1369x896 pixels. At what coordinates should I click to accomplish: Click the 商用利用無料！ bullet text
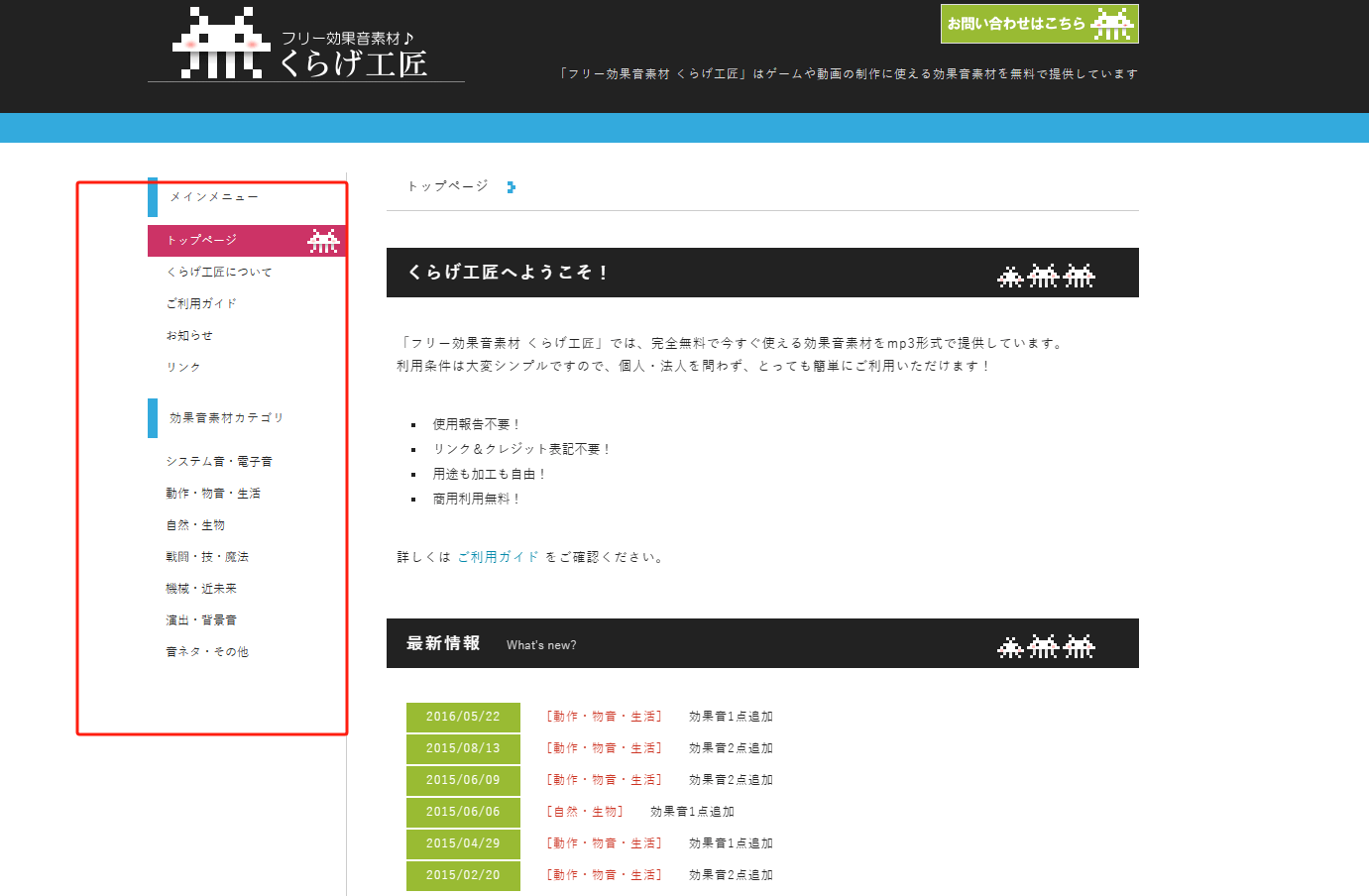476,499
